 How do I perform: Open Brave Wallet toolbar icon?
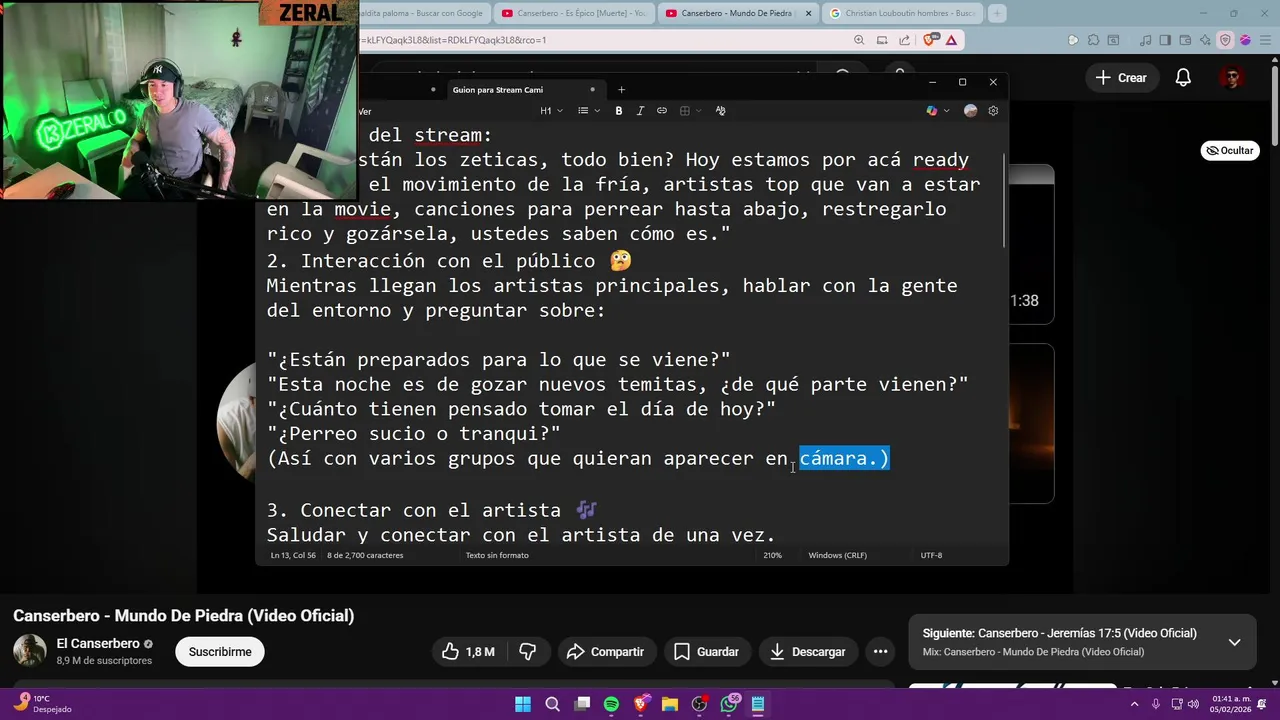[1186, 40]
